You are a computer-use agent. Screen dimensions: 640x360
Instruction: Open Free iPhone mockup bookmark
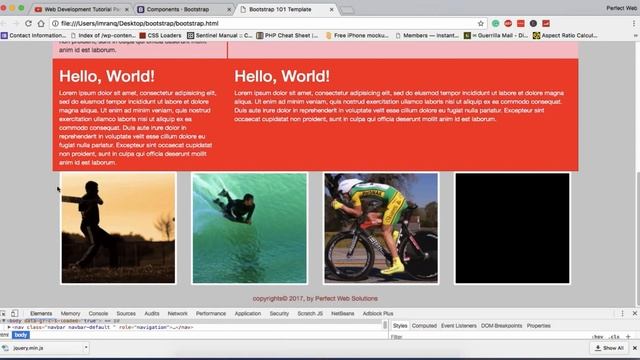[x=357, y=36]
